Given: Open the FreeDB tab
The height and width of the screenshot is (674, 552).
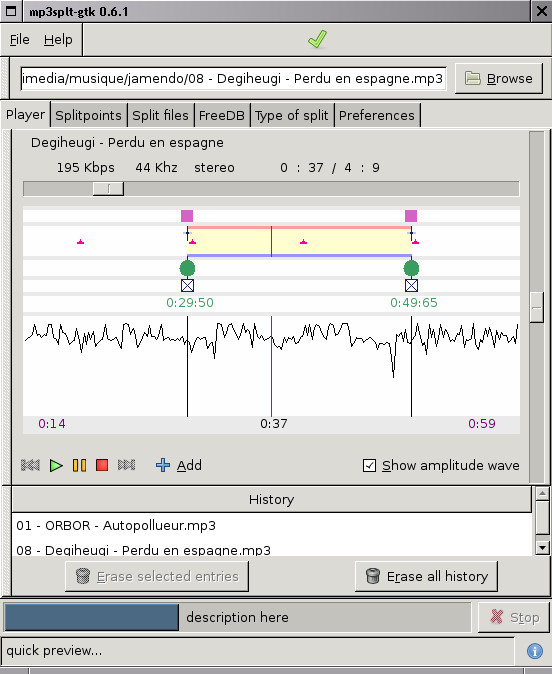Looking at the screenshot, I should 222,115.
